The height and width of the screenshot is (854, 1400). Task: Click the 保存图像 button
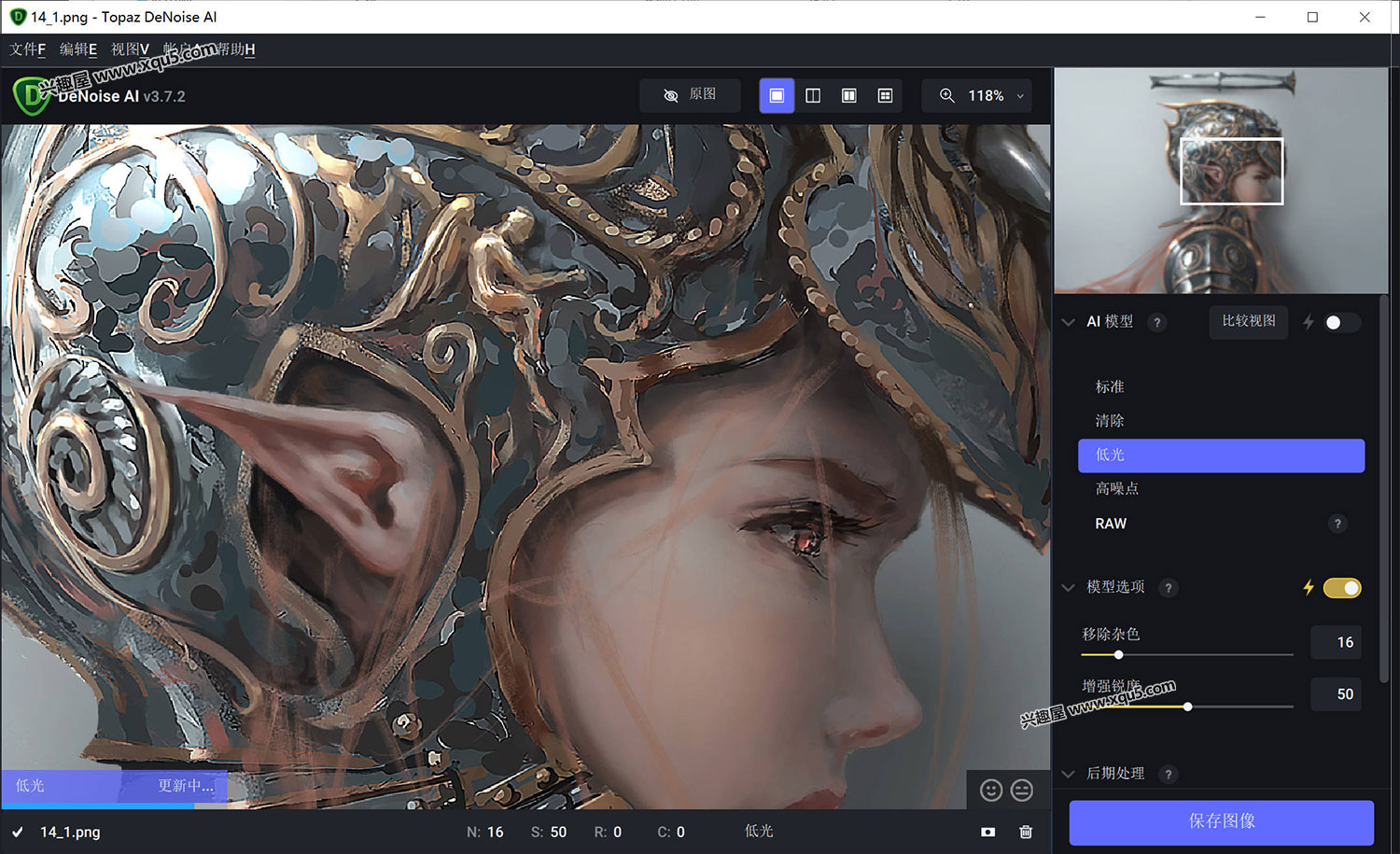pos(1221,821)
